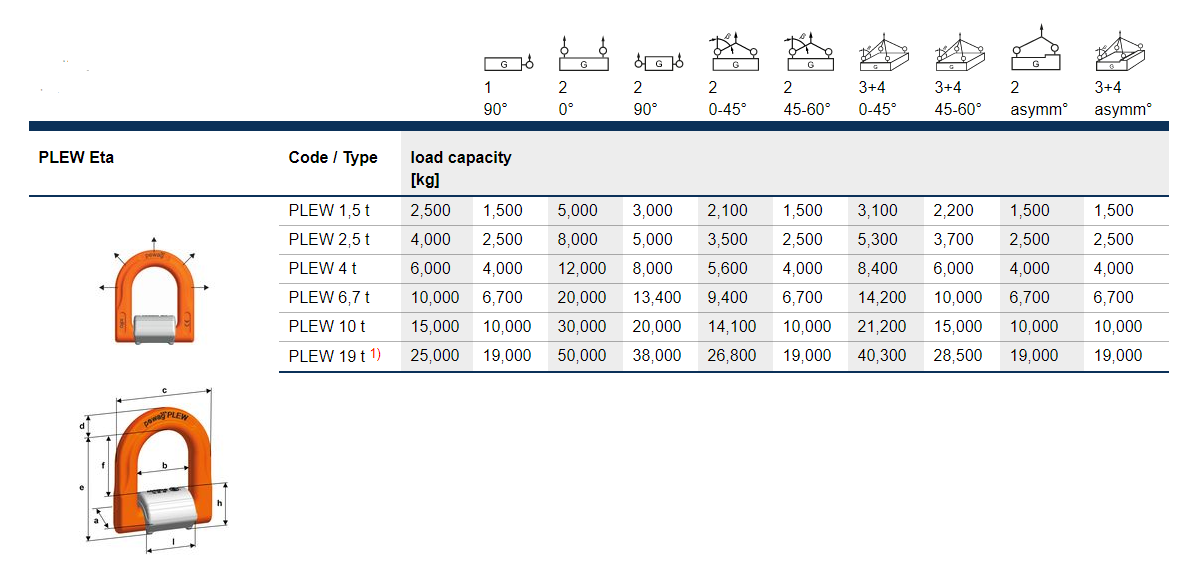Image resolution: width=1181 pixels, height=567 pixels.
Task: Select the PLEW 19 t row label
Action: [327, 356]
